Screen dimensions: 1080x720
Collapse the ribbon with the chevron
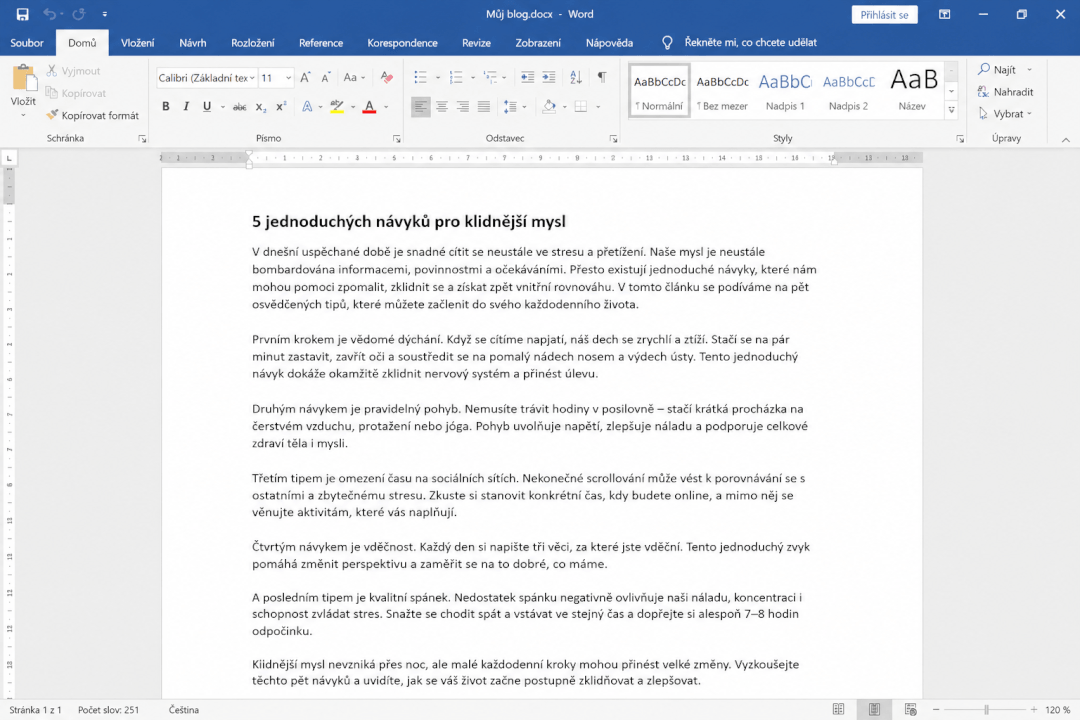pyautogui.click(x=1066, y=139)
